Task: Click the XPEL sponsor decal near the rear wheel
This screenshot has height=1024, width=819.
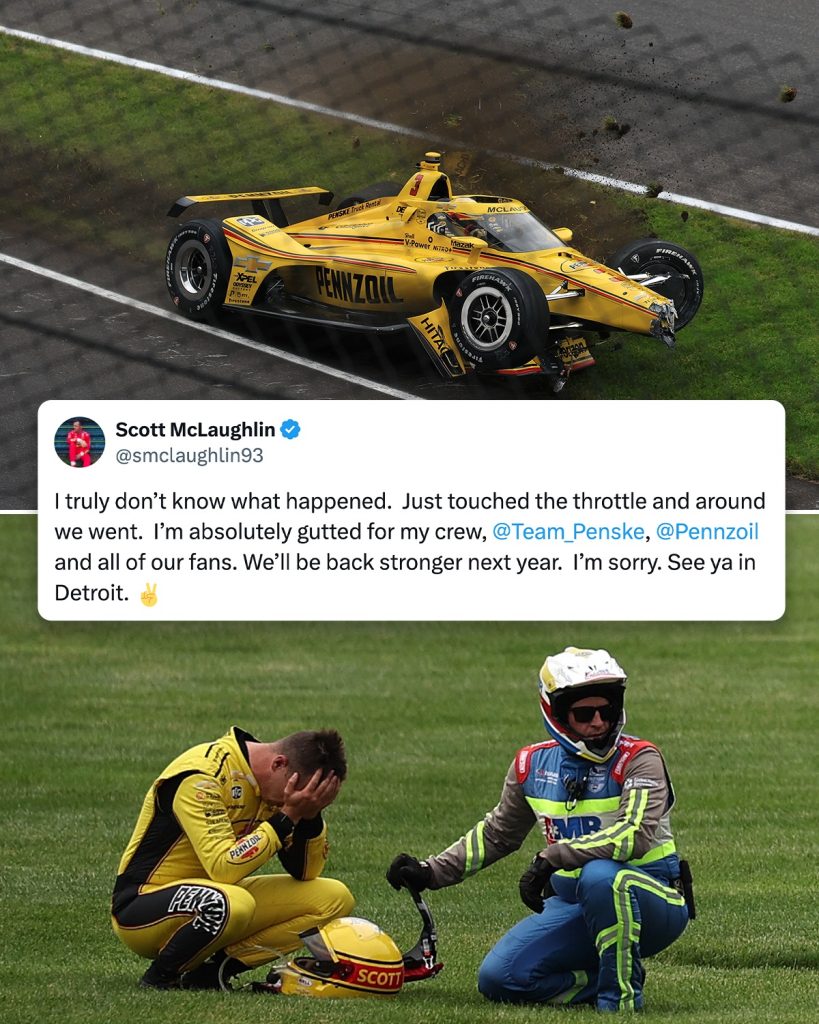Action: (245, 278)
